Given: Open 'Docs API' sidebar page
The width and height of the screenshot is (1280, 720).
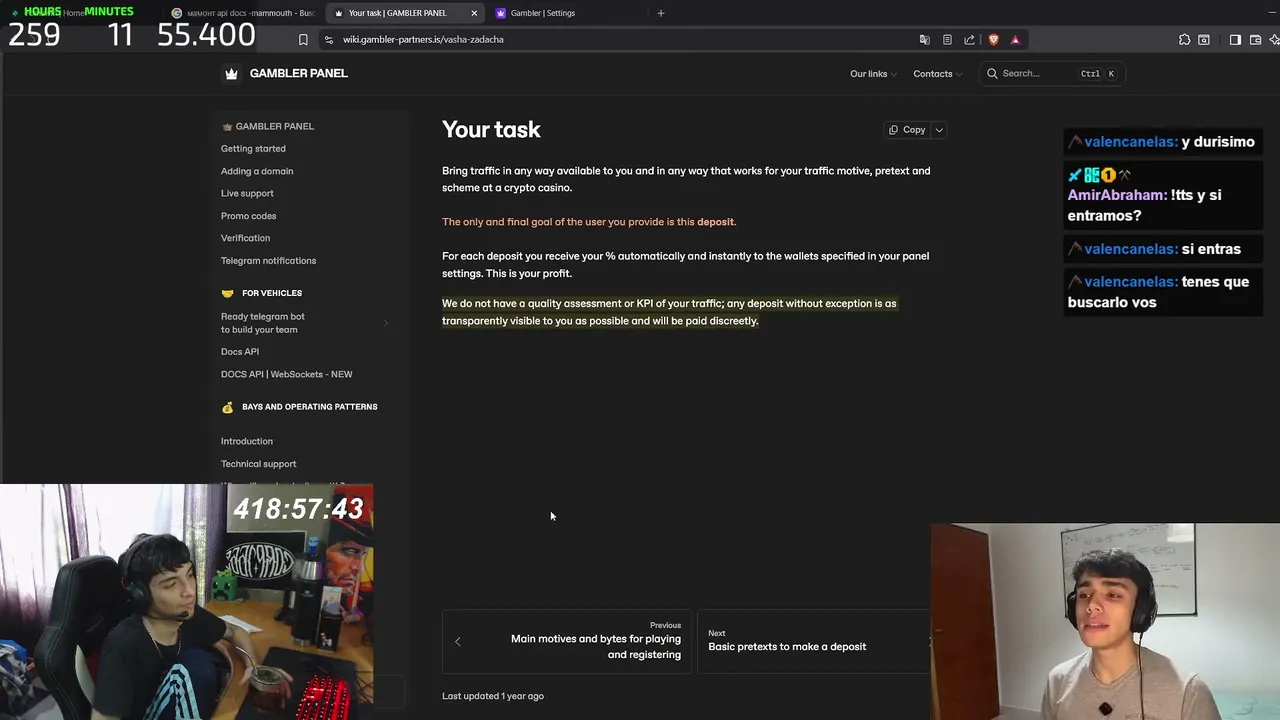Looking at the screenshot, I should 240,352.
